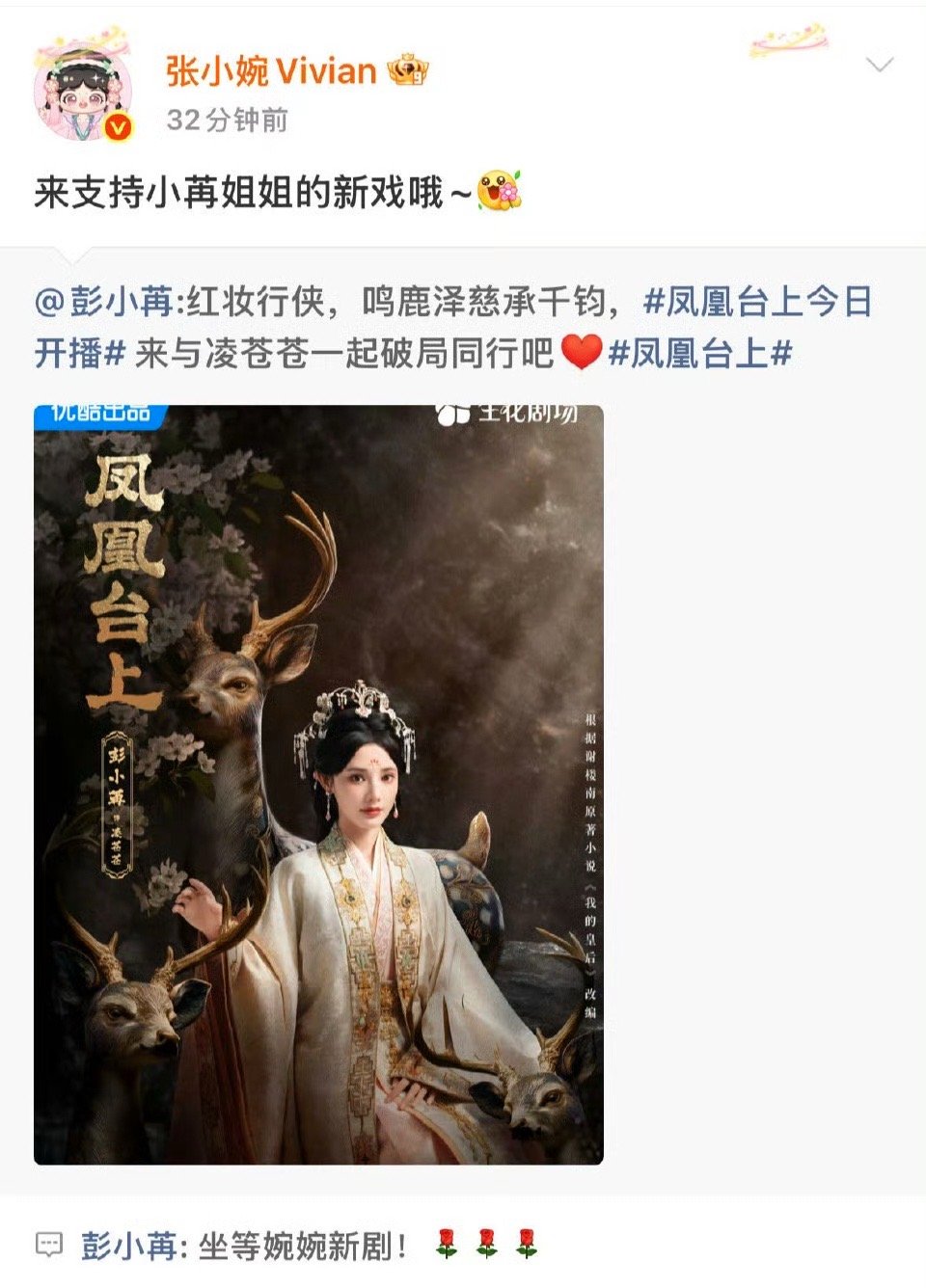Click the comment bubble icon
Image resolution: width=926 pixels, height=1288 pixels.
(48, 1245)
